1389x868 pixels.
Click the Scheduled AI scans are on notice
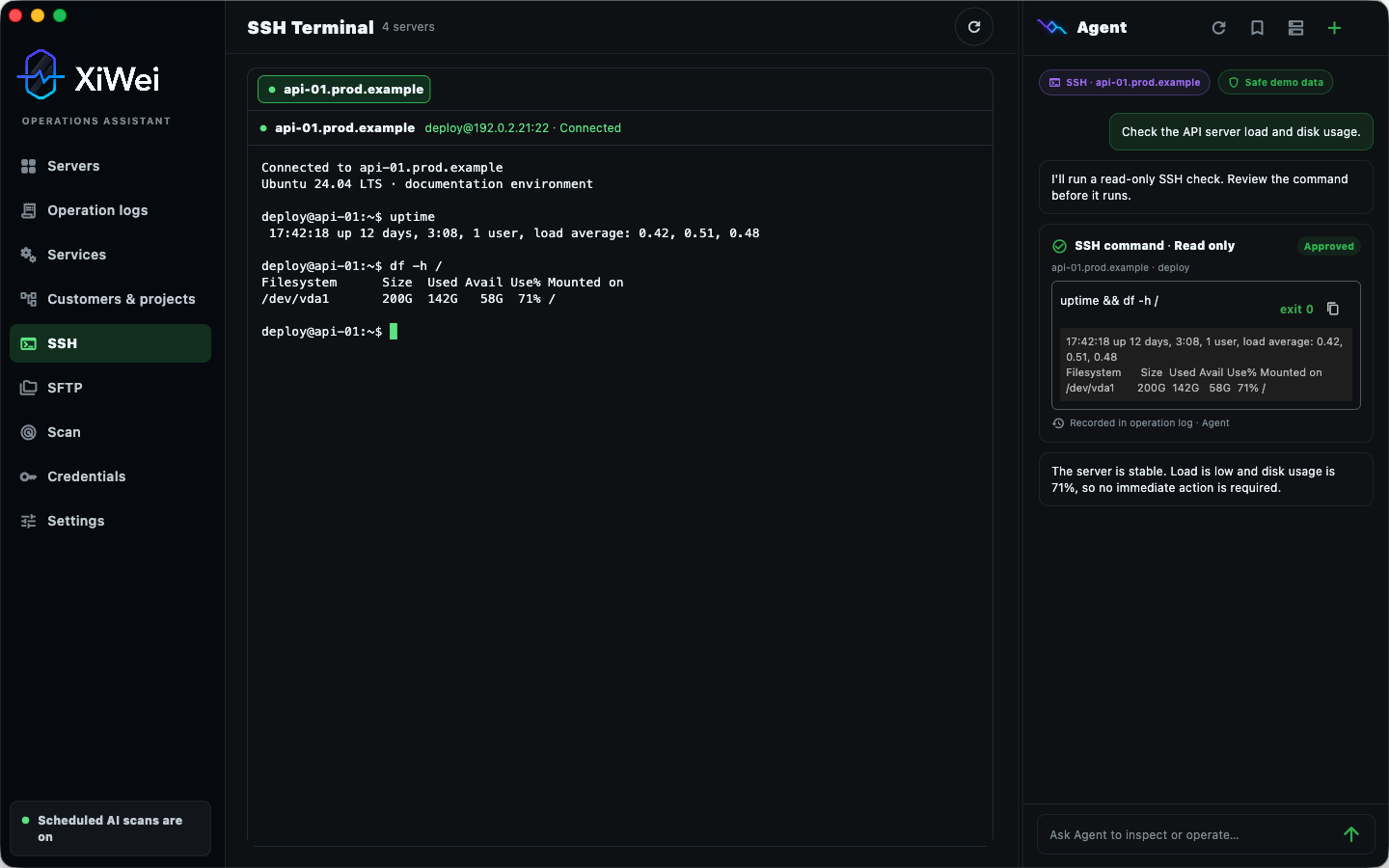pos(110,828)
